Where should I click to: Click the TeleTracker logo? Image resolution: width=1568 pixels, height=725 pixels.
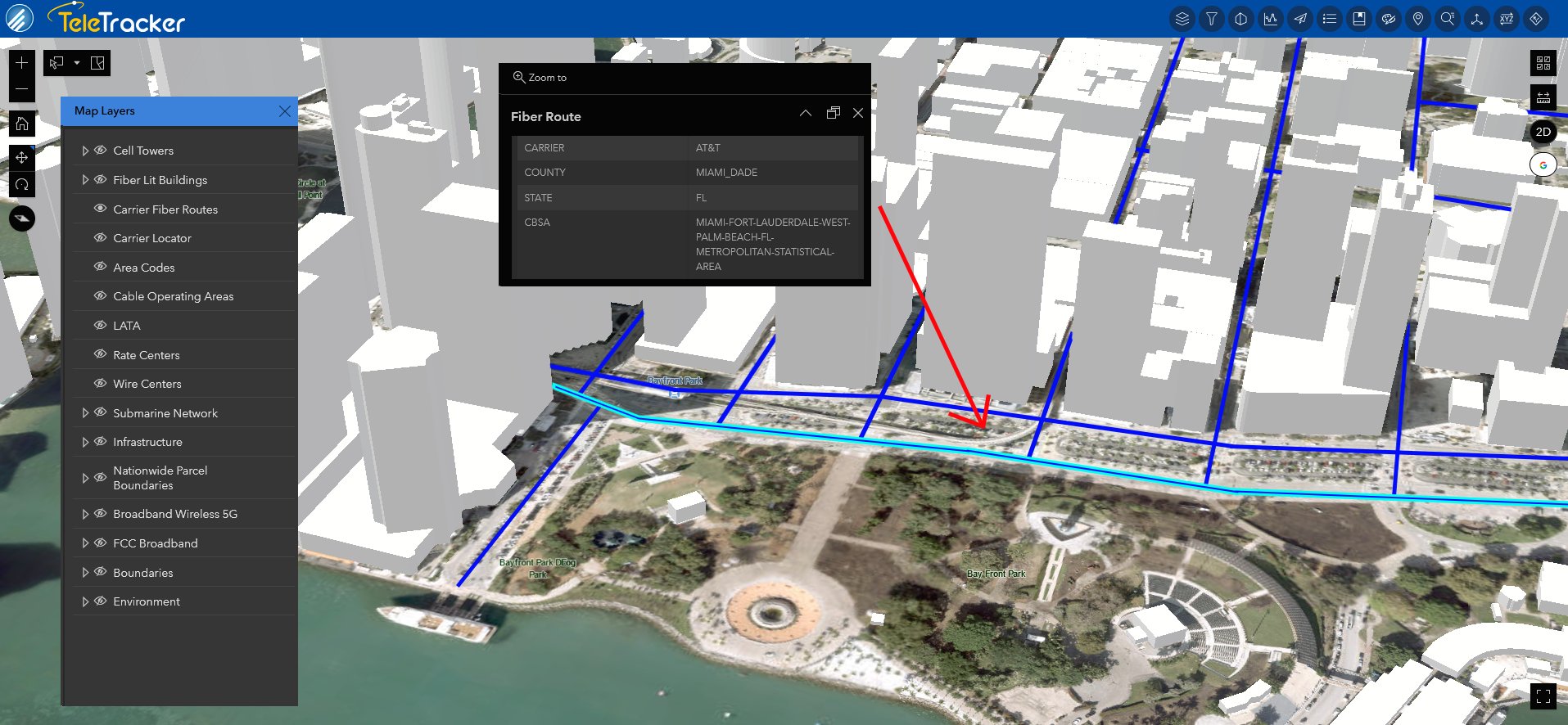[117, 19]
